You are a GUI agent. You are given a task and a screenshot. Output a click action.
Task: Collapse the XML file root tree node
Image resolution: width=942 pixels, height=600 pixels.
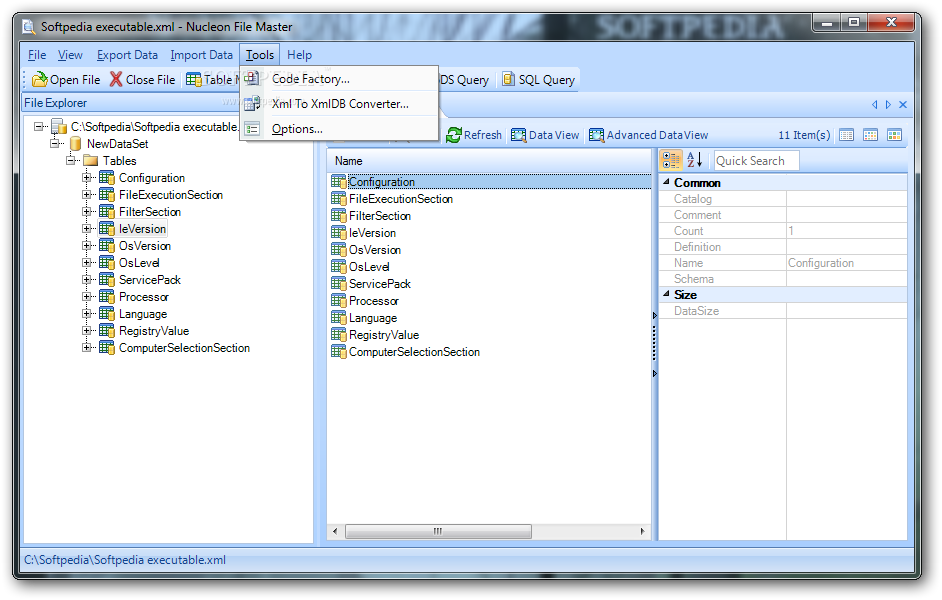[39, 127]
